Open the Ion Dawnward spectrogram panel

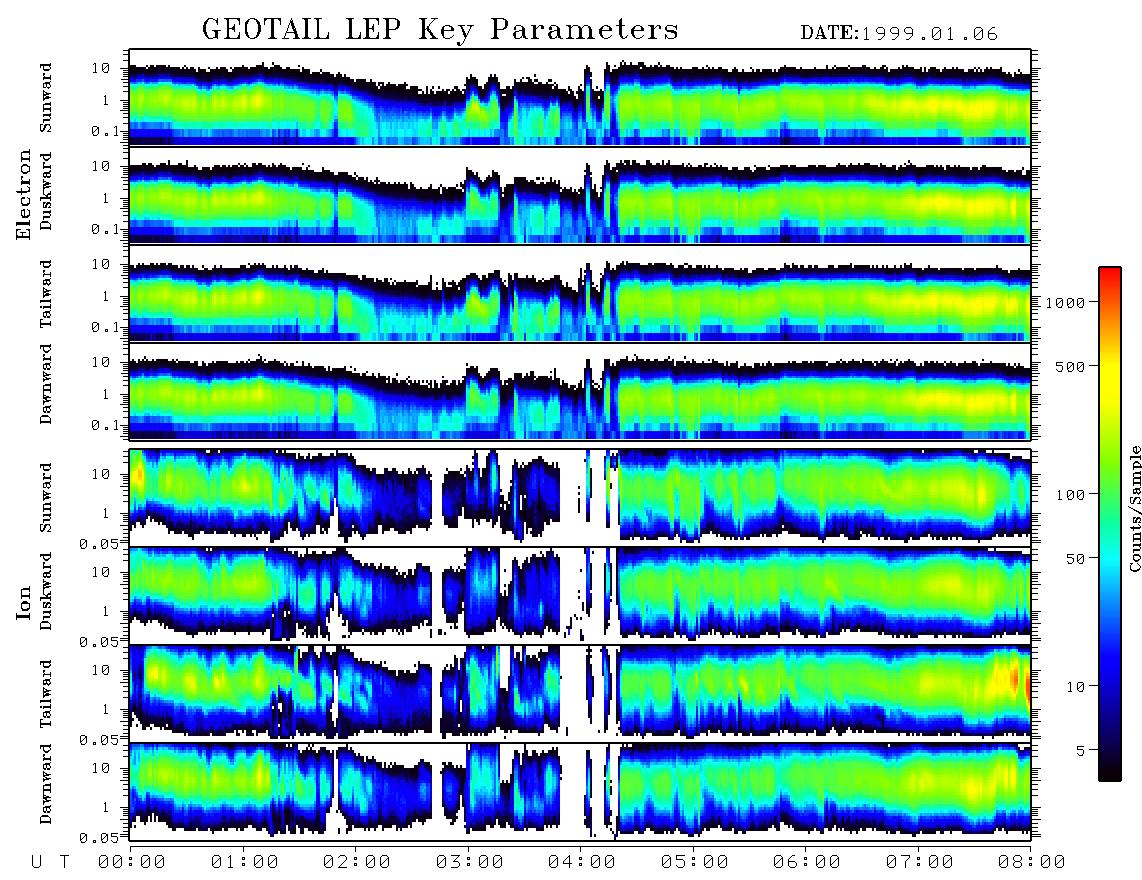point(580,792)
